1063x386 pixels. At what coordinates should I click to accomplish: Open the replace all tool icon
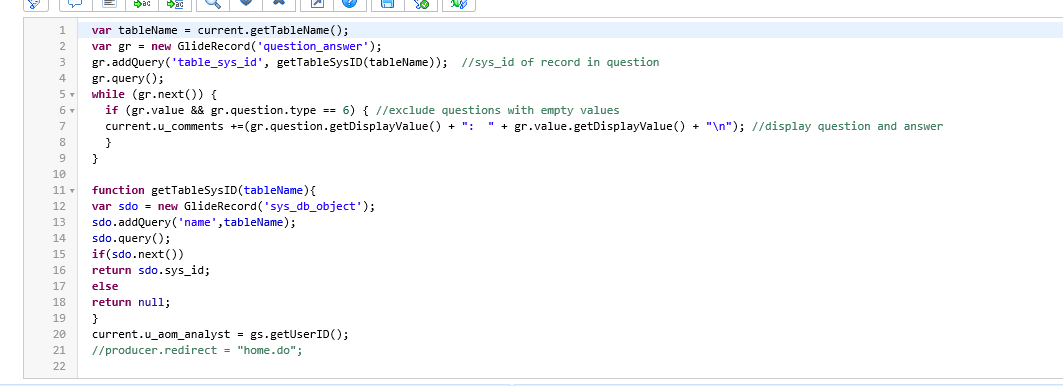coord(174,3)
